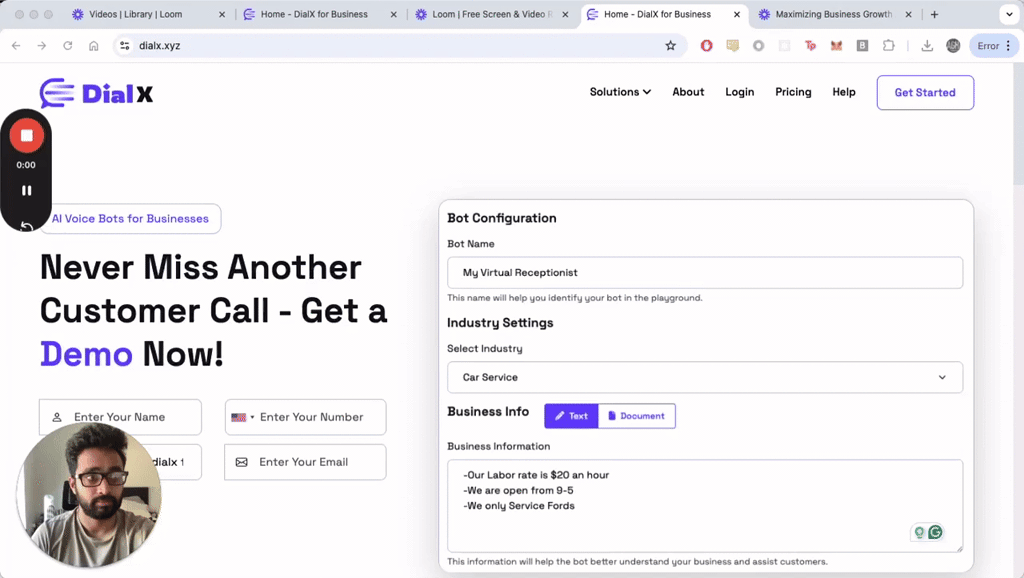Screen dimensions: 1024x578
Task: Stop the Loom recording
Action: (26, 135)
